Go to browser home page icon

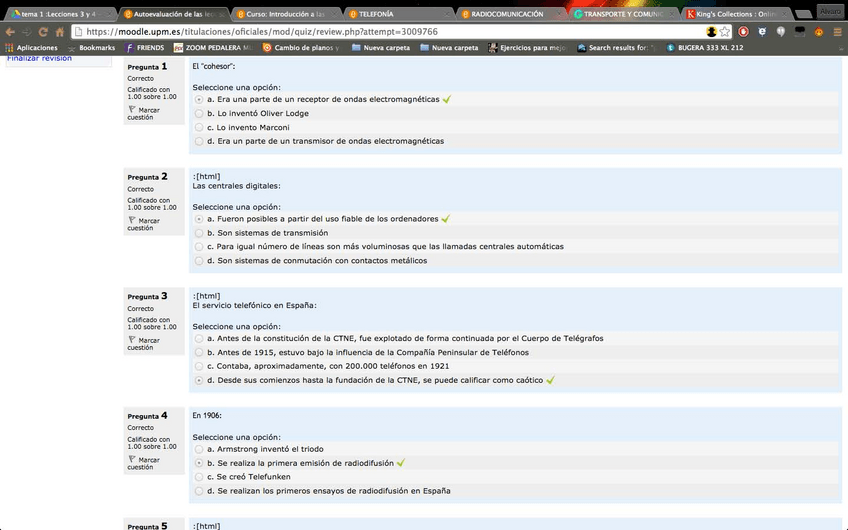pyautogui.click(x=60, y=31)
